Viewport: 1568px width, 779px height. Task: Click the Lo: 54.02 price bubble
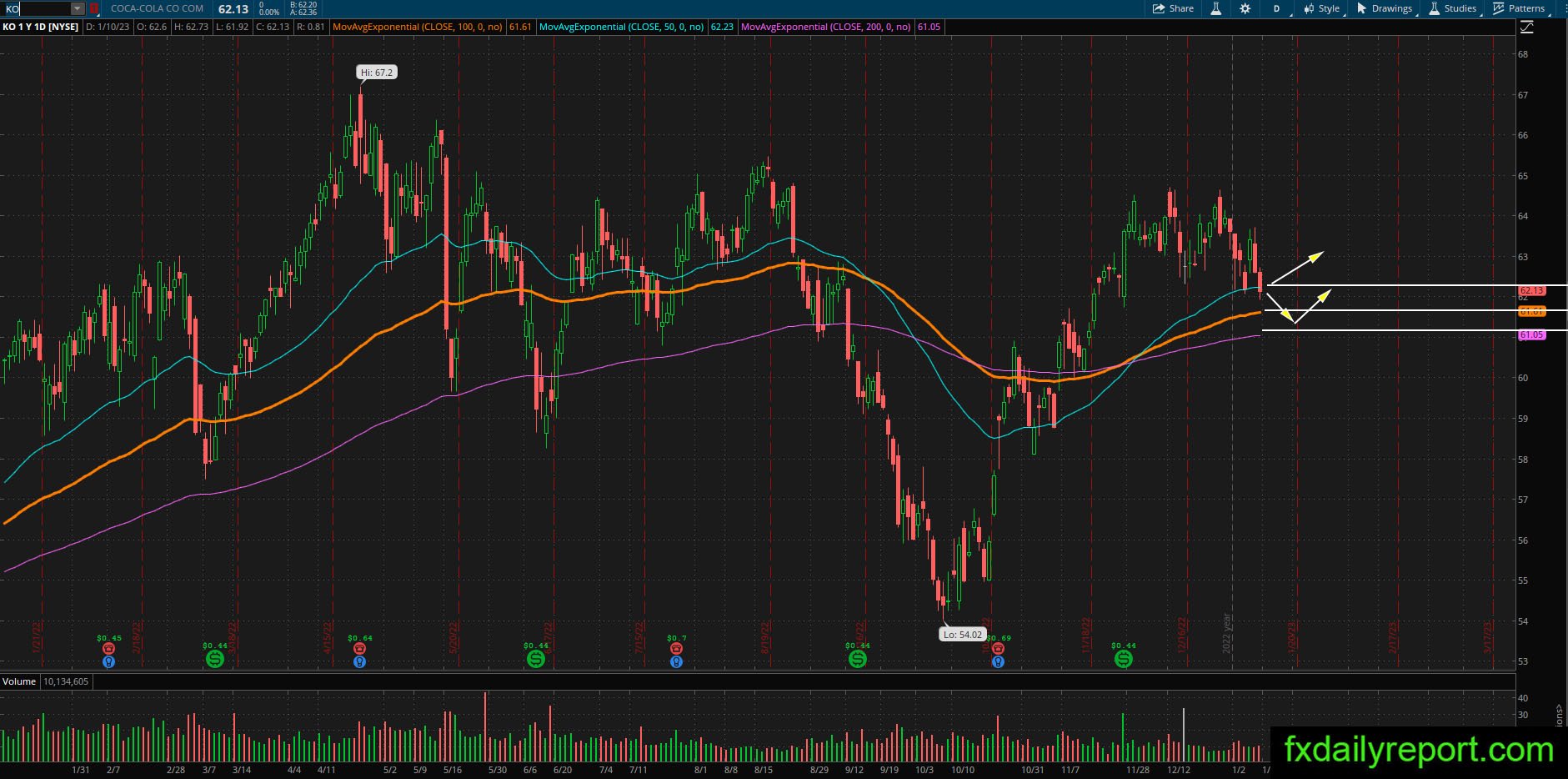click(963, 635)
